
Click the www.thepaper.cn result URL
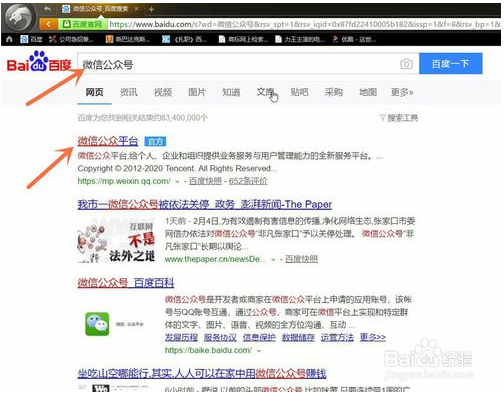(x=216, y=259)
